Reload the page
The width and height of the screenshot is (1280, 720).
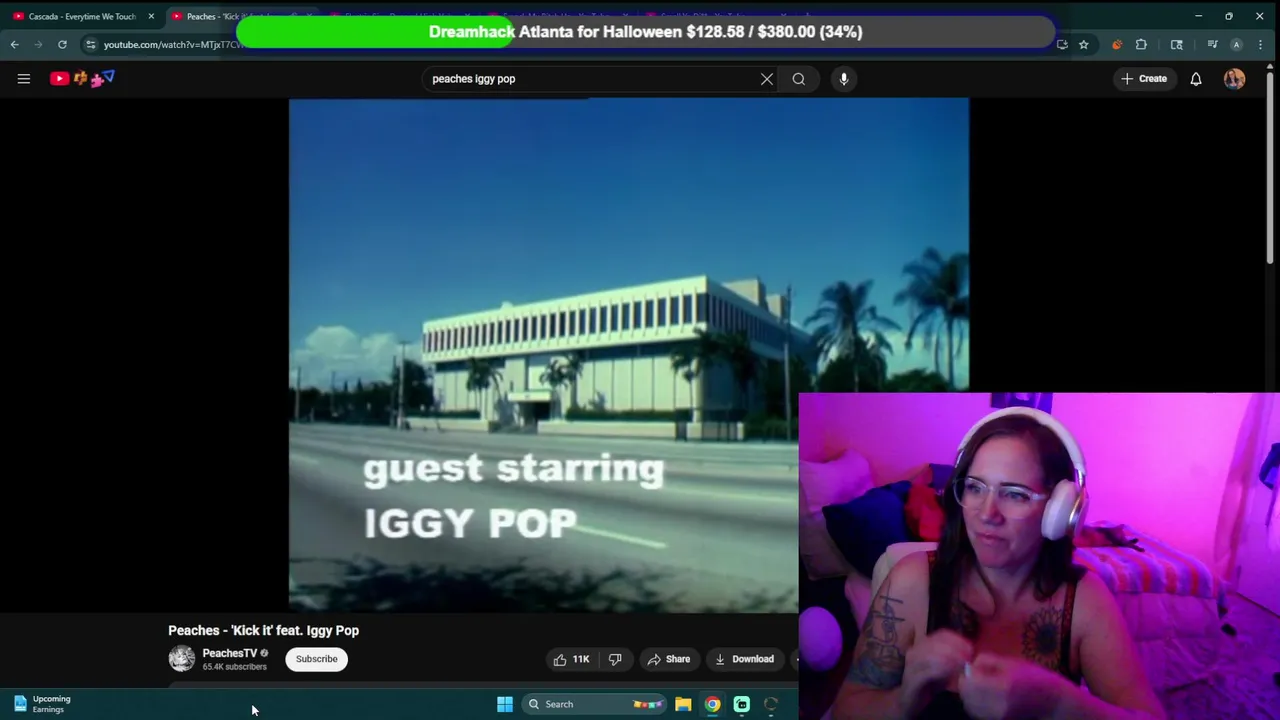(x=62, y=44)
